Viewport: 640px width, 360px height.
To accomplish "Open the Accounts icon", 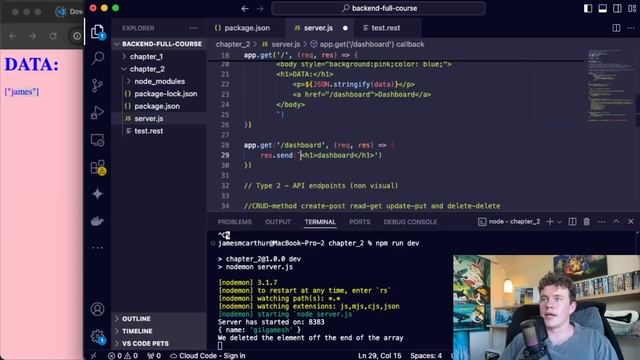I will point(97,309).
